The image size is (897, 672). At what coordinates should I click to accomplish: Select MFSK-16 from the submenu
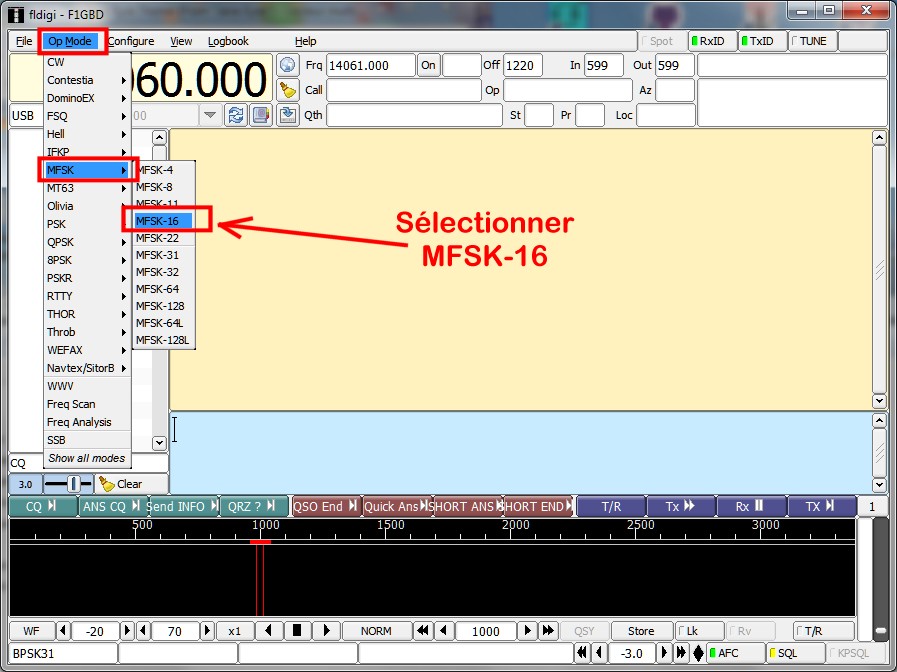164,221
